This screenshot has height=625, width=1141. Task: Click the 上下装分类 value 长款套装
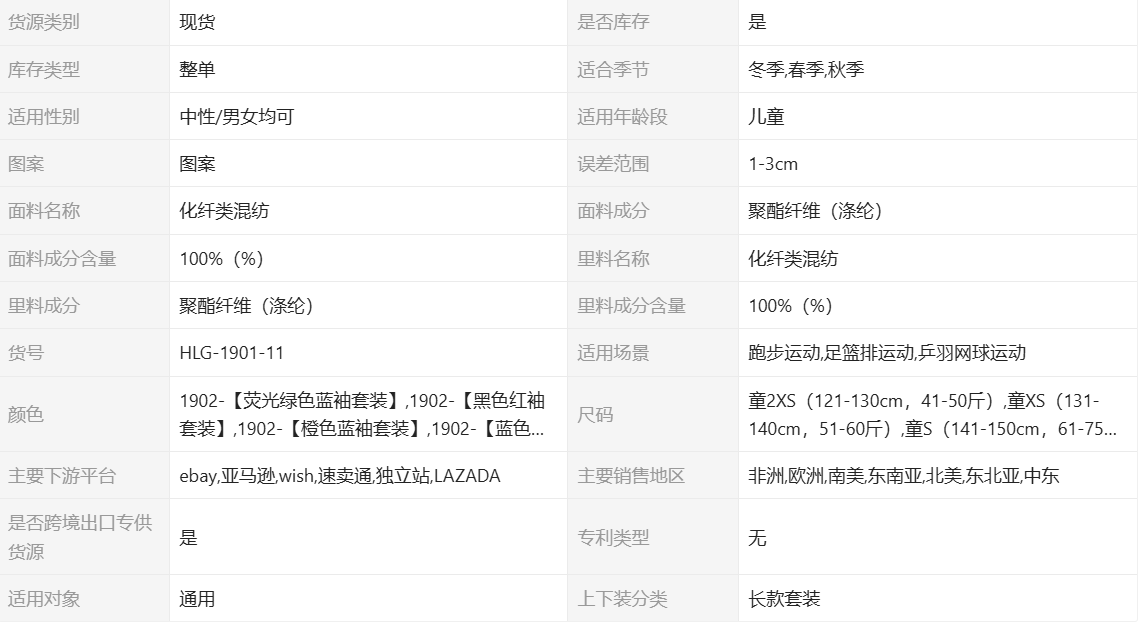784,600
